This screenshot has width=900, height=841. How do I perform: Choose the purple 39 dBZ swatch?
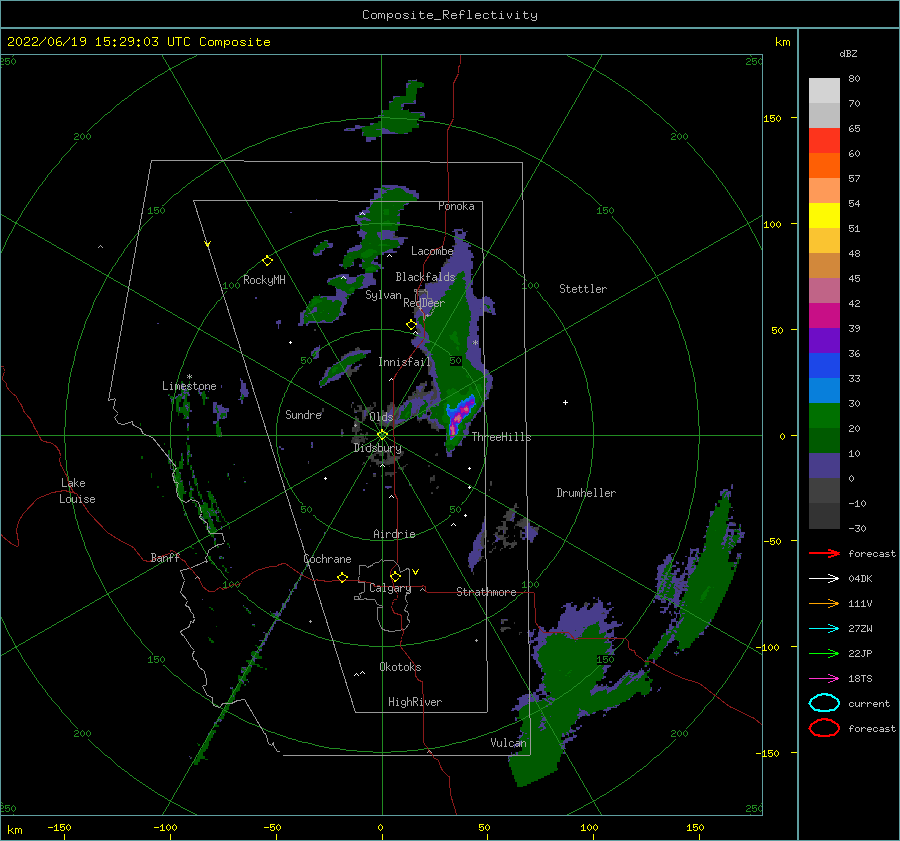pyautogui.click(x=824, y=340)
